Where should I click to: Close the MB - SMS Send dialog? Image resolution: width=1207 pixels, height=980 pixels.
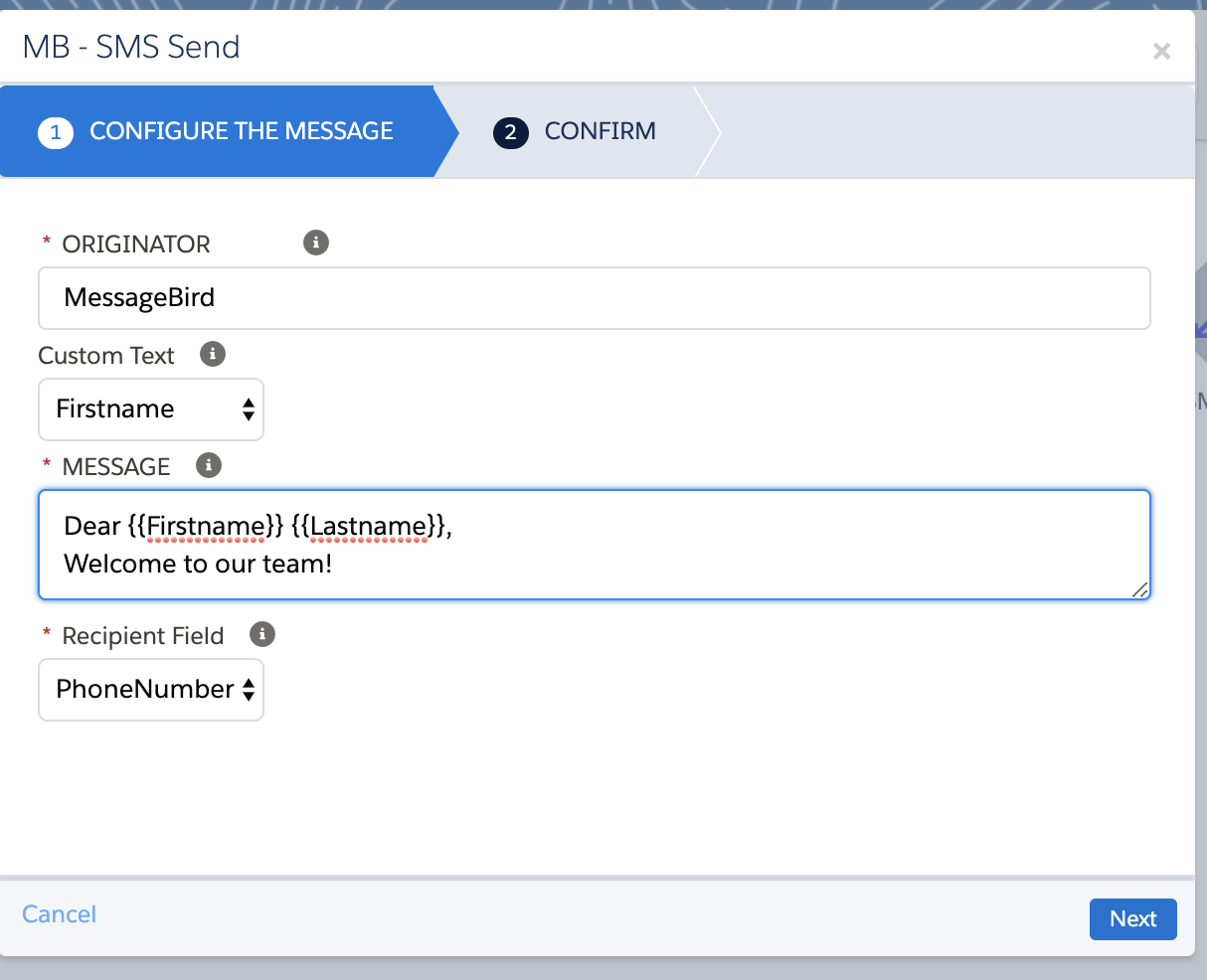pyautogui.click(x=1161, y=51)
